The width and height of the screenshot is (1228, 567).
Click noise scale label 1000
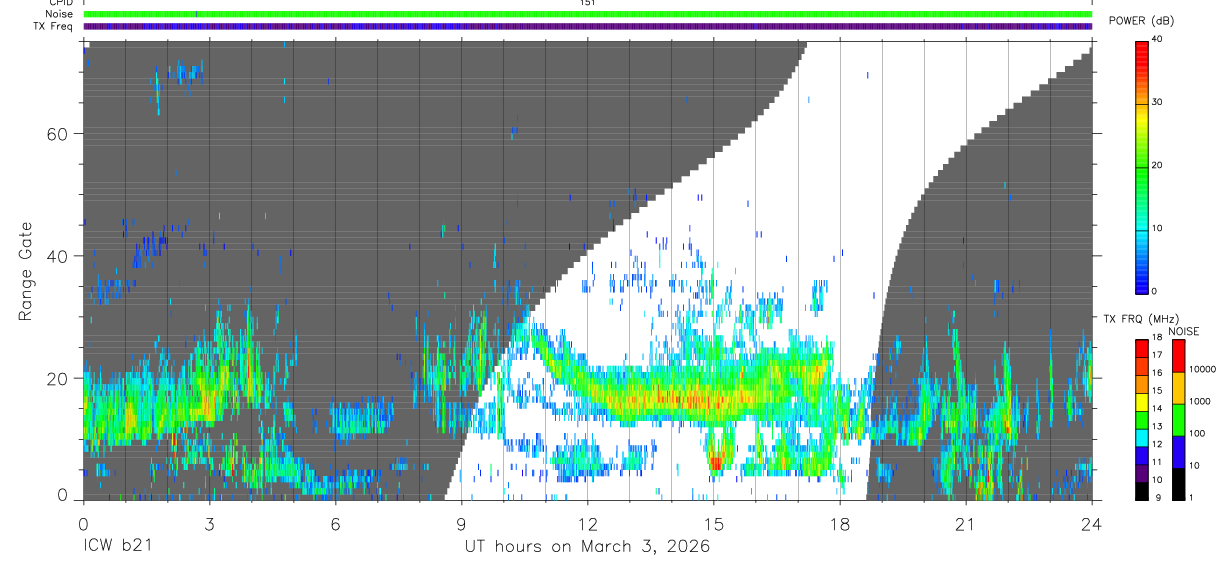[x=1201, y=401]
